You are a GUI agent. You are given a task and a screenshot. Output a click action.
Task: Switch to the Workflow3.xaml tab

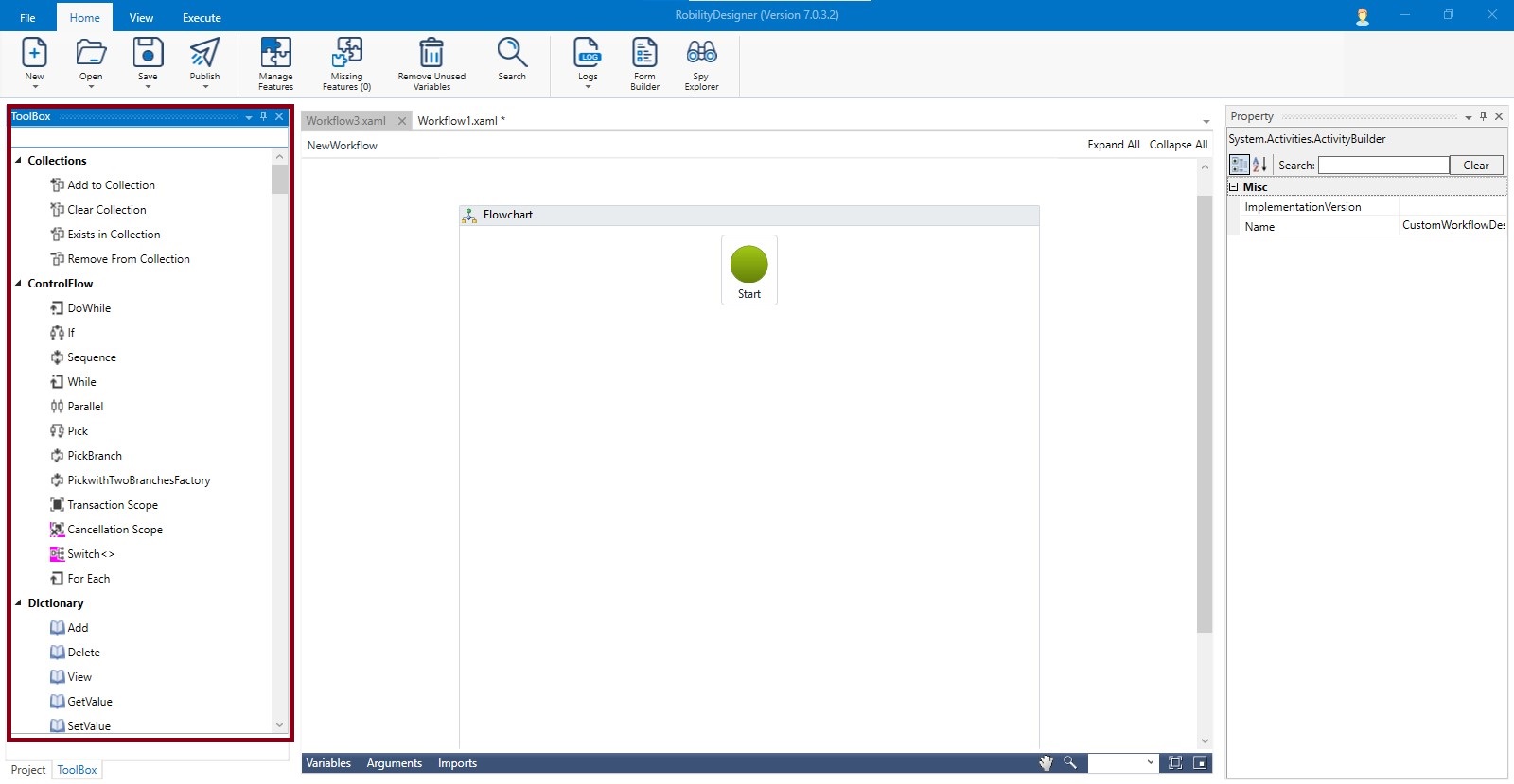pyautogui.click(x=346, y=121)
